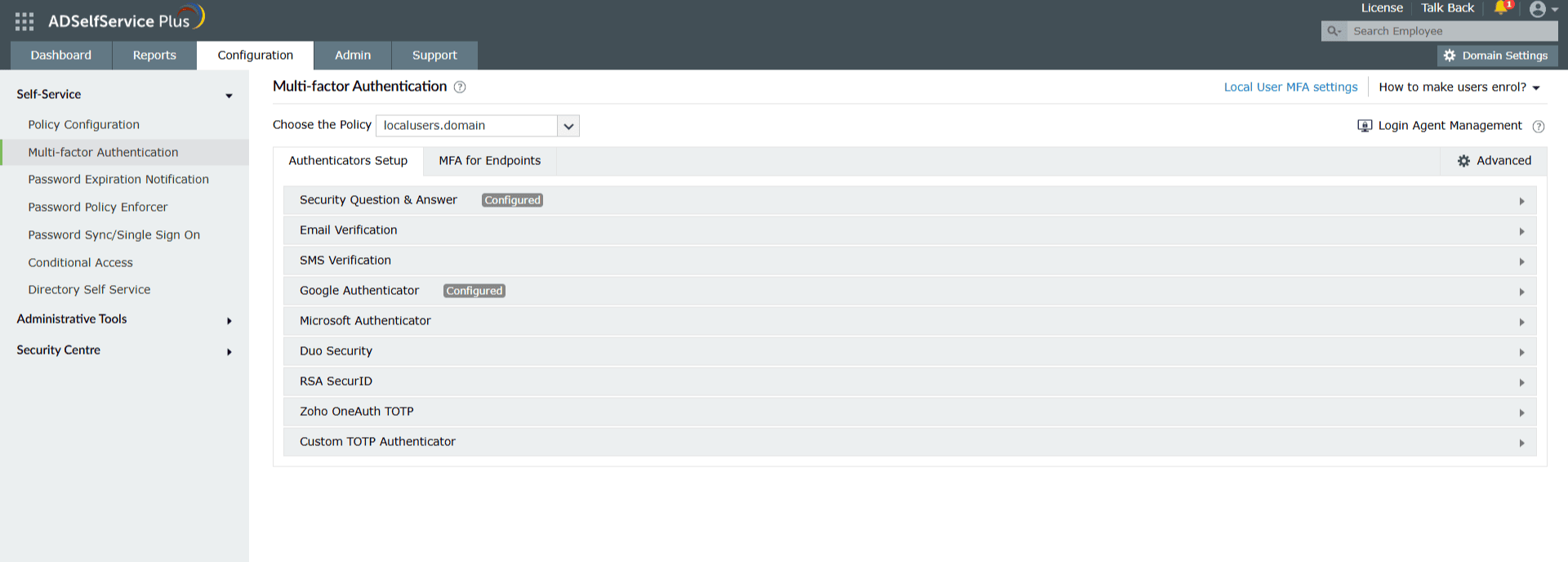
Task: Expand SMS Verification row arrow
Action: tap(1521, 261)
